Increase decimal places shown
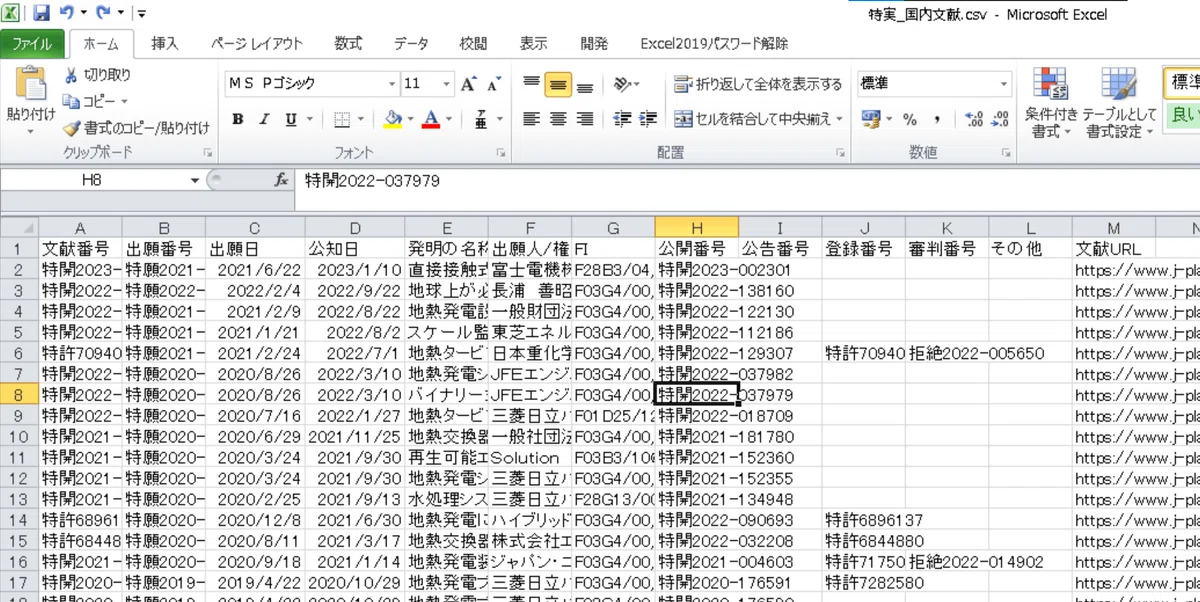 pos(974,119)
